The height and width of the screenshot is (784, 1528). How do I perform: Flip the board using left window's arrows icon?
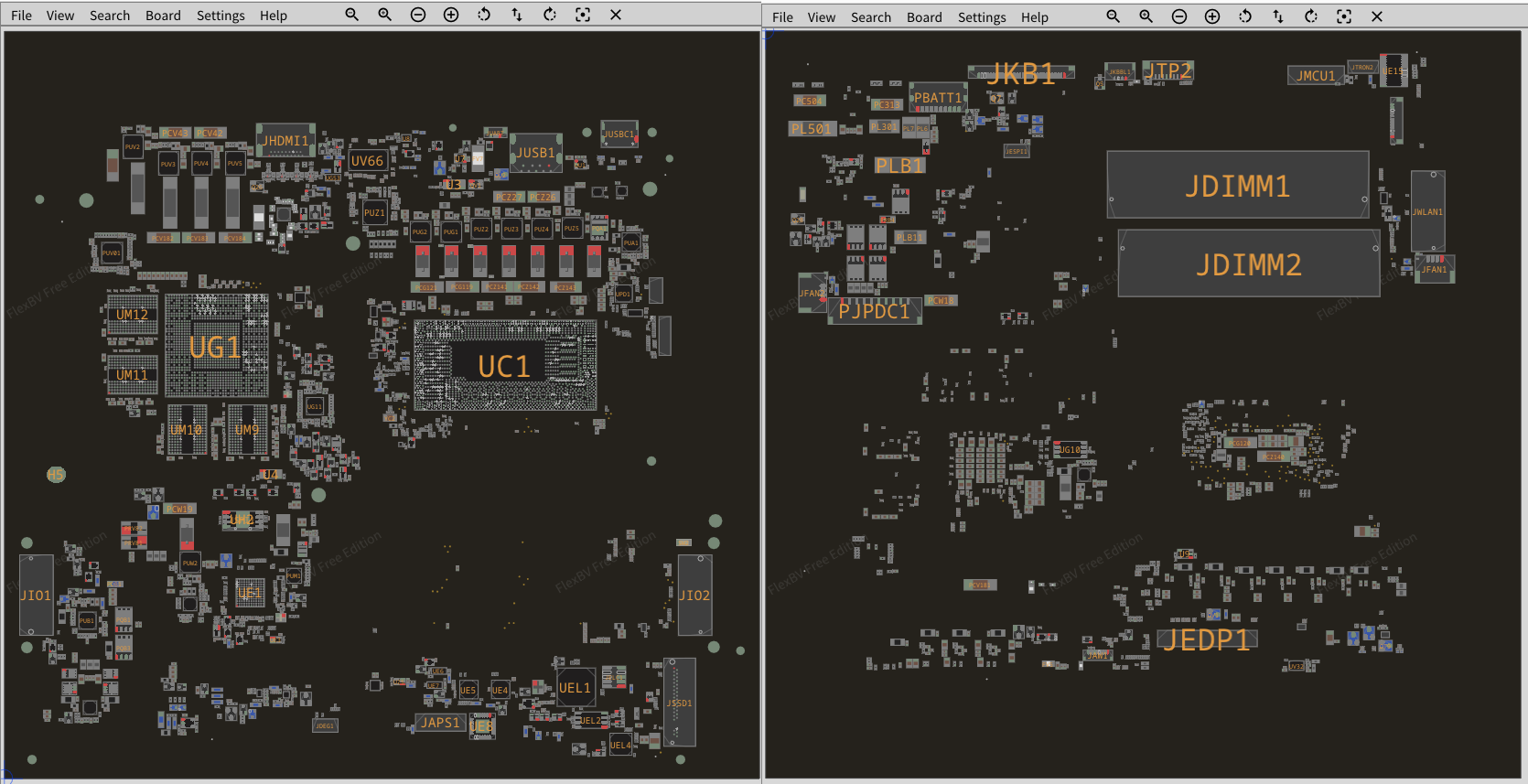coord(517,15)
